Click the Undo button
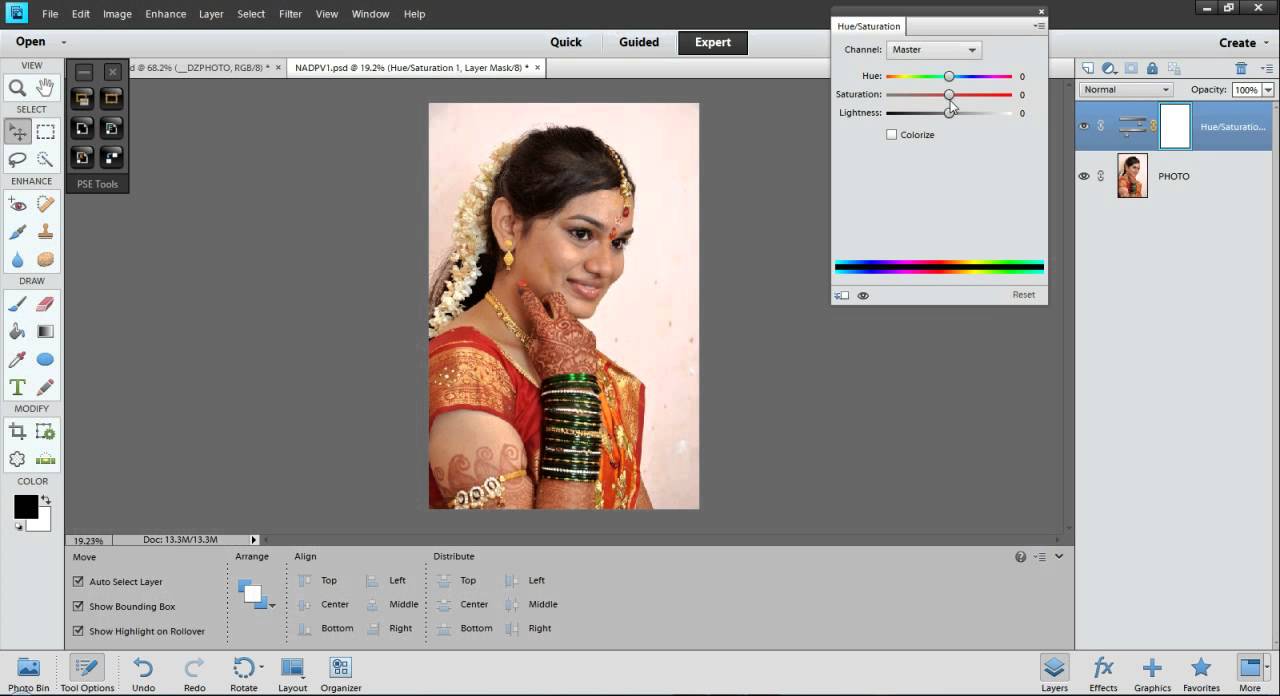 (143, 674)
